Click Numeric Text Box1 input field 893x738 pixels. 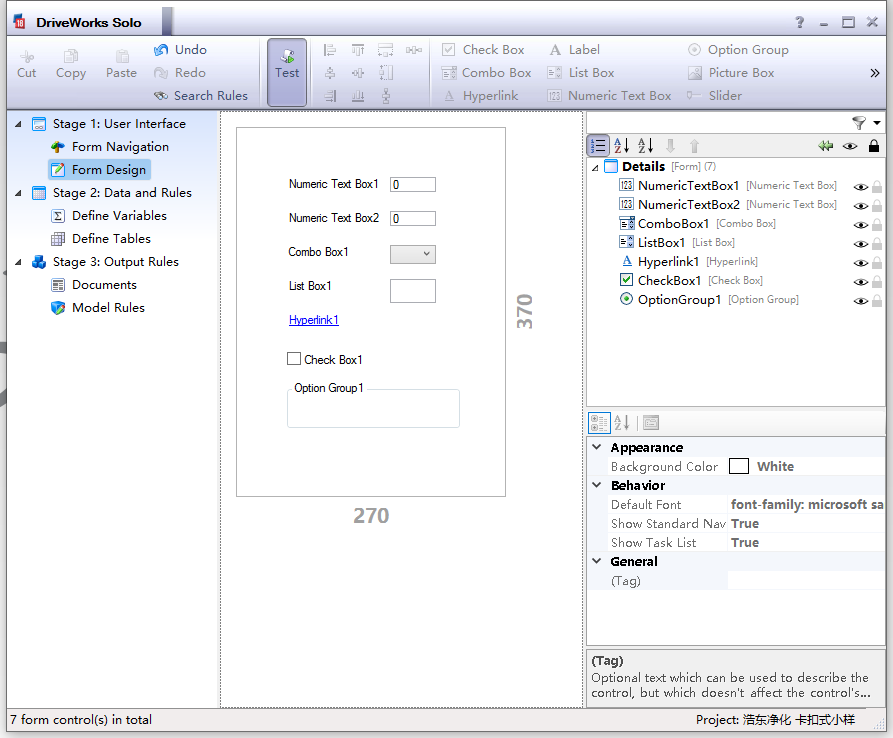click(x=413, y=184)
